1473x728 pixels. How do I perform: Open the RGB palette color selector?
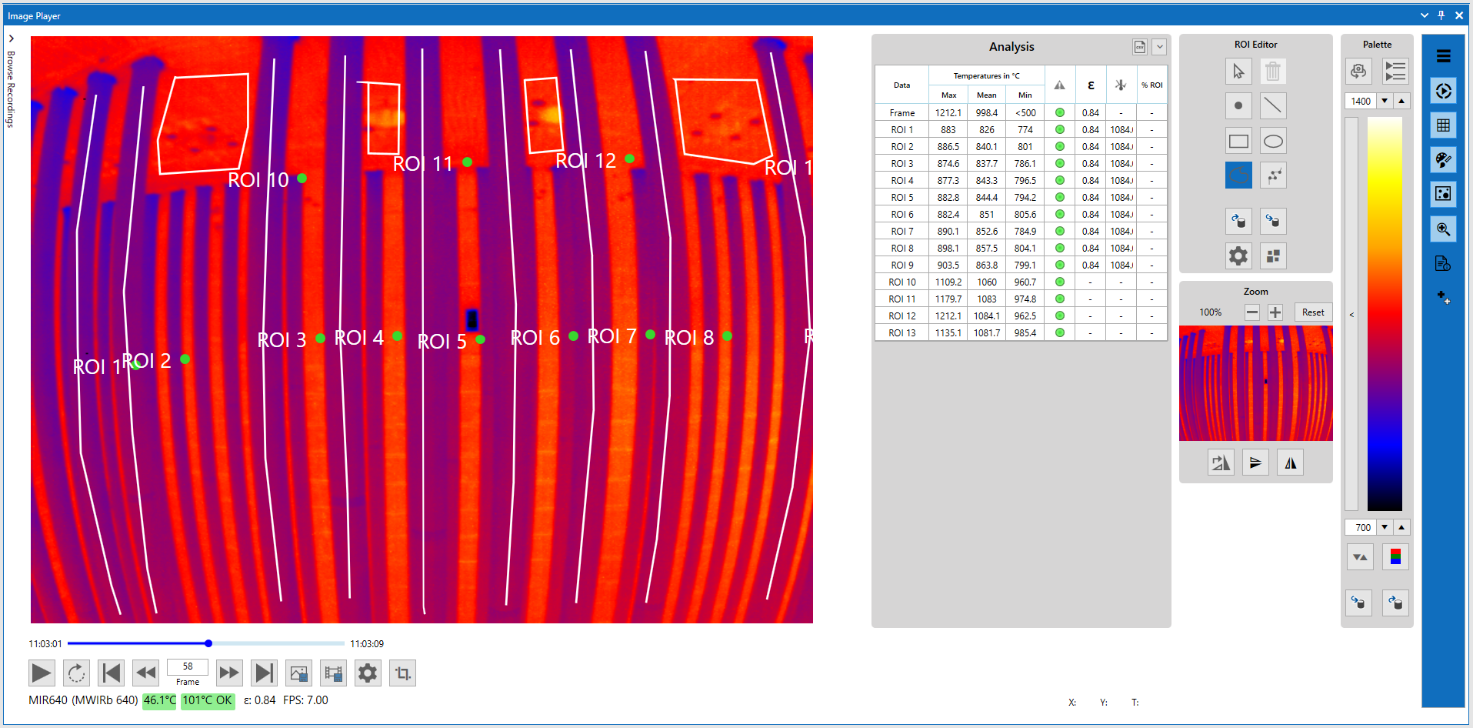(x=1395, y=557)
